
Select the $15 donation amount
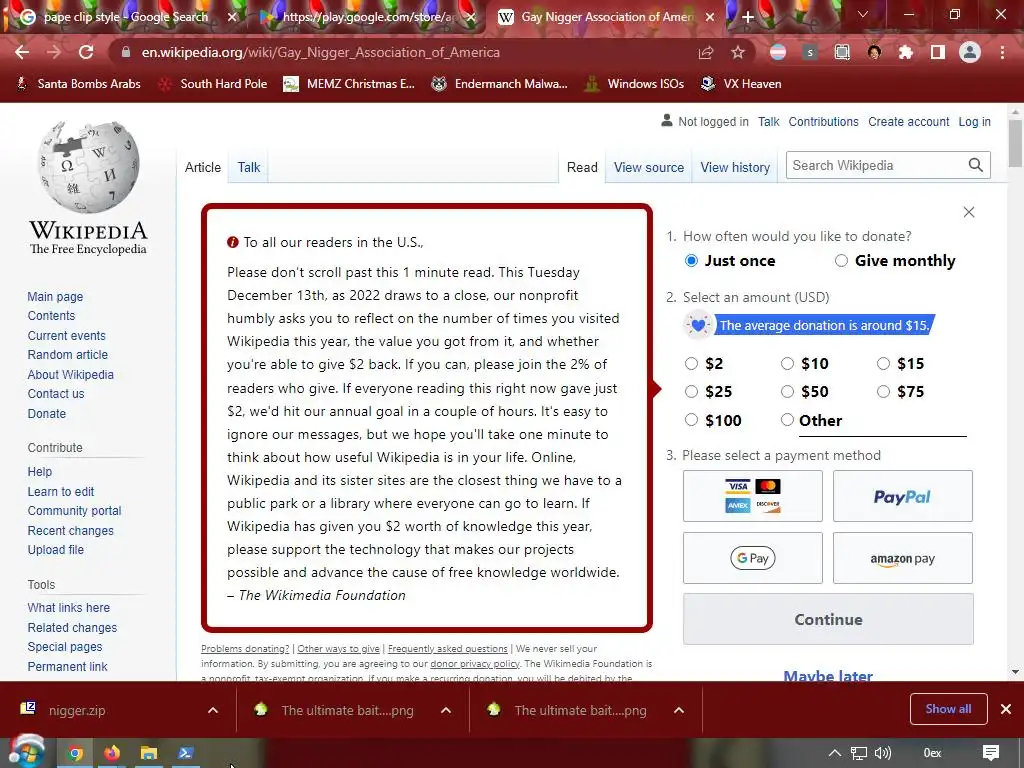click(x=884, y=364)
